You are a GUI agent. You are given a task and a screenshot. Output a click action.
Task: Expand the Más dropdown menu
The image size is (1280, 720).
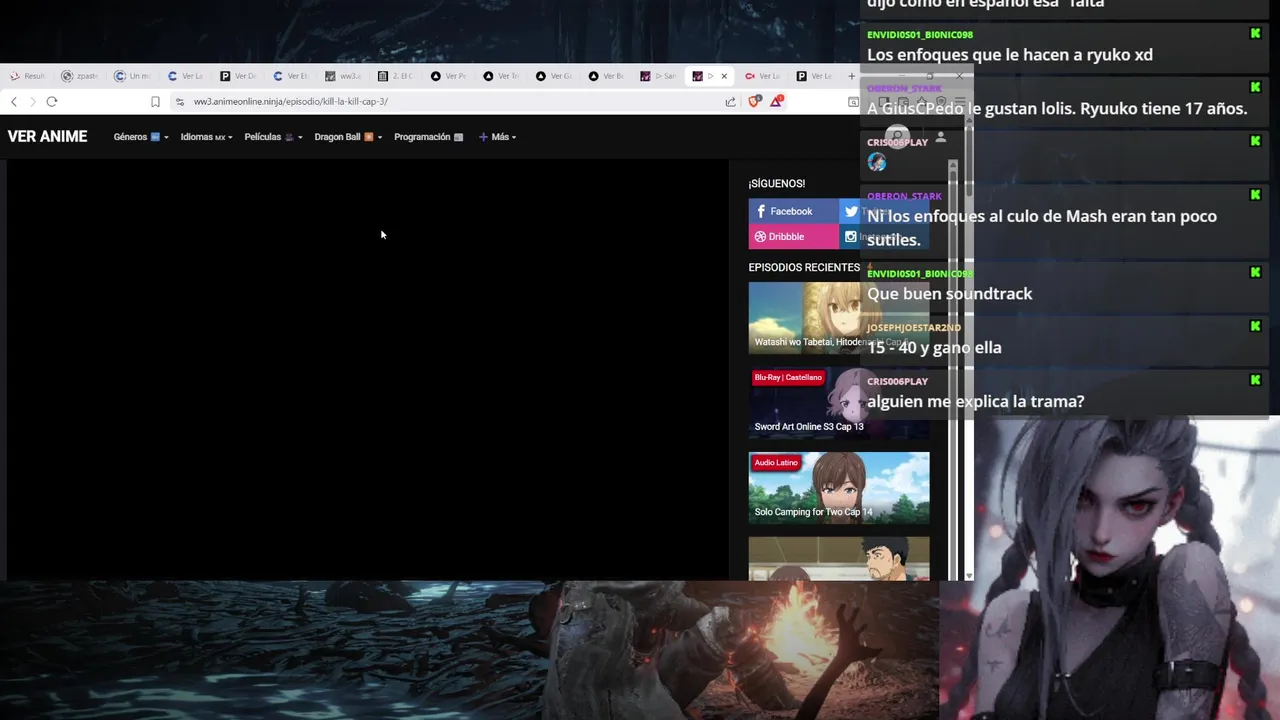tap(497, 137)
